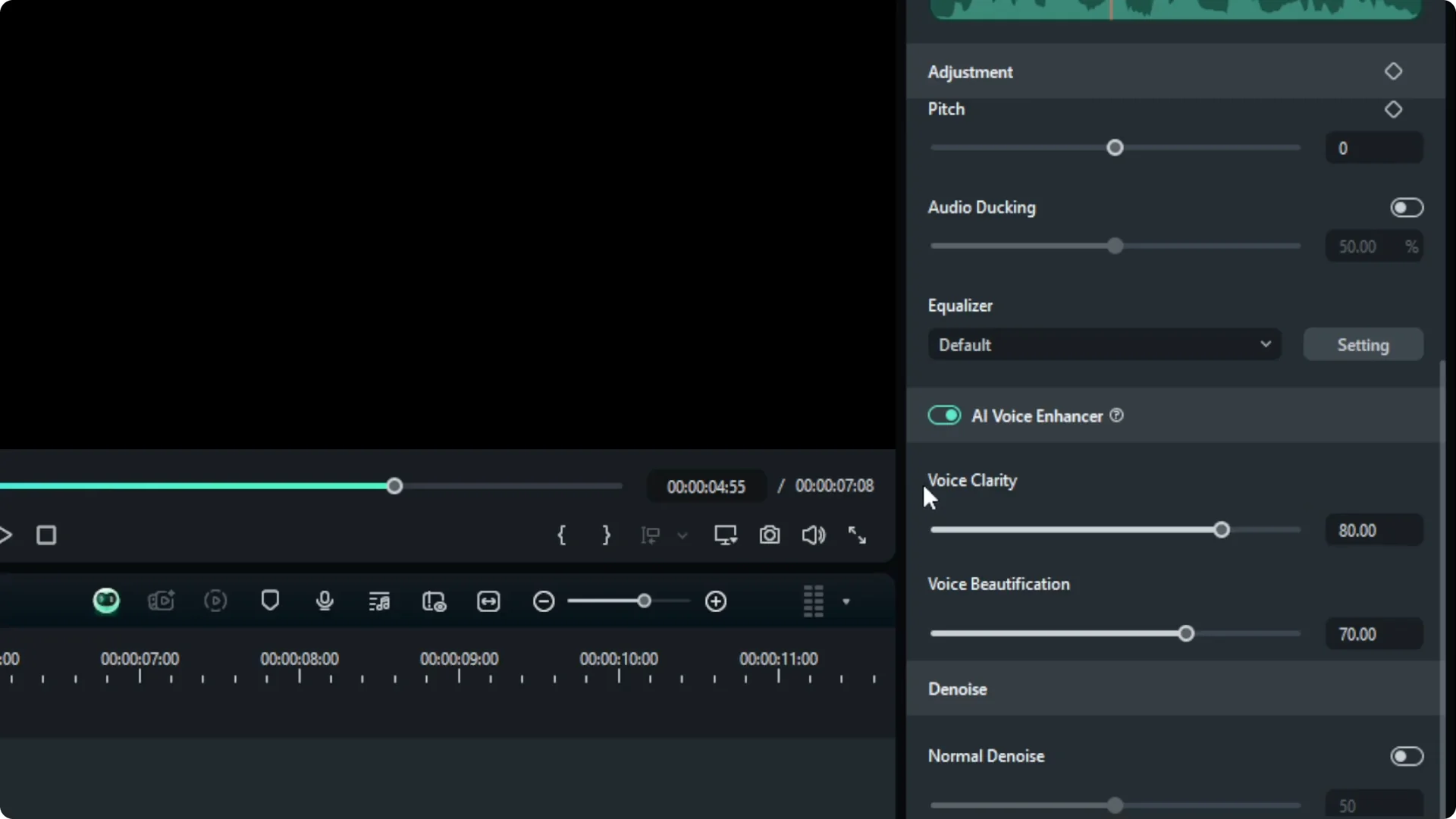Collapse the Adjustment section header
The height and width of the screenshot is (819, 1456).
click(970, 72)
